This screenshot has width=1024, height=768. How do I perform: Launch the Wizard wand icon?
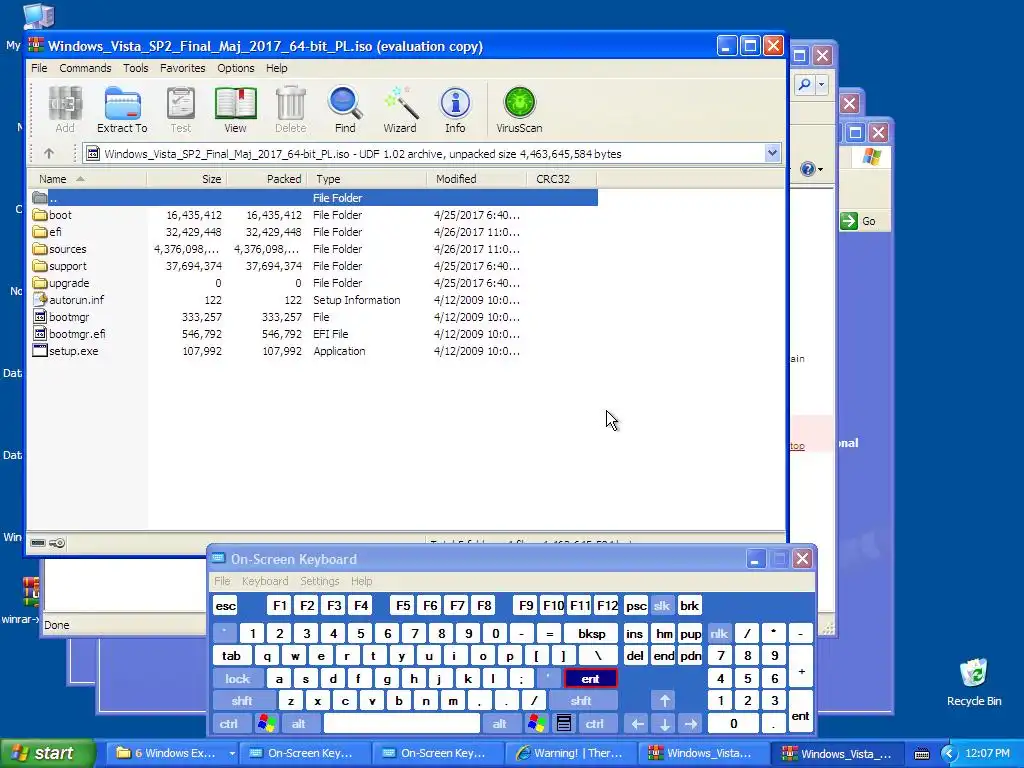point(400,110)
